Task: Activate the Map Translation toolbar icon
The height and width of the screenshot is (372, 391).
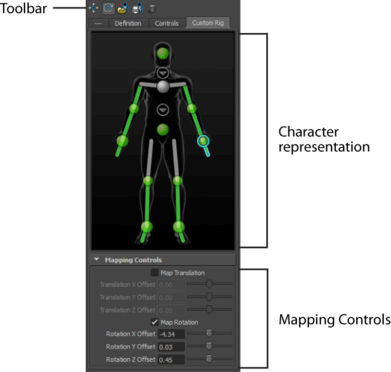Action: (94, 8)
